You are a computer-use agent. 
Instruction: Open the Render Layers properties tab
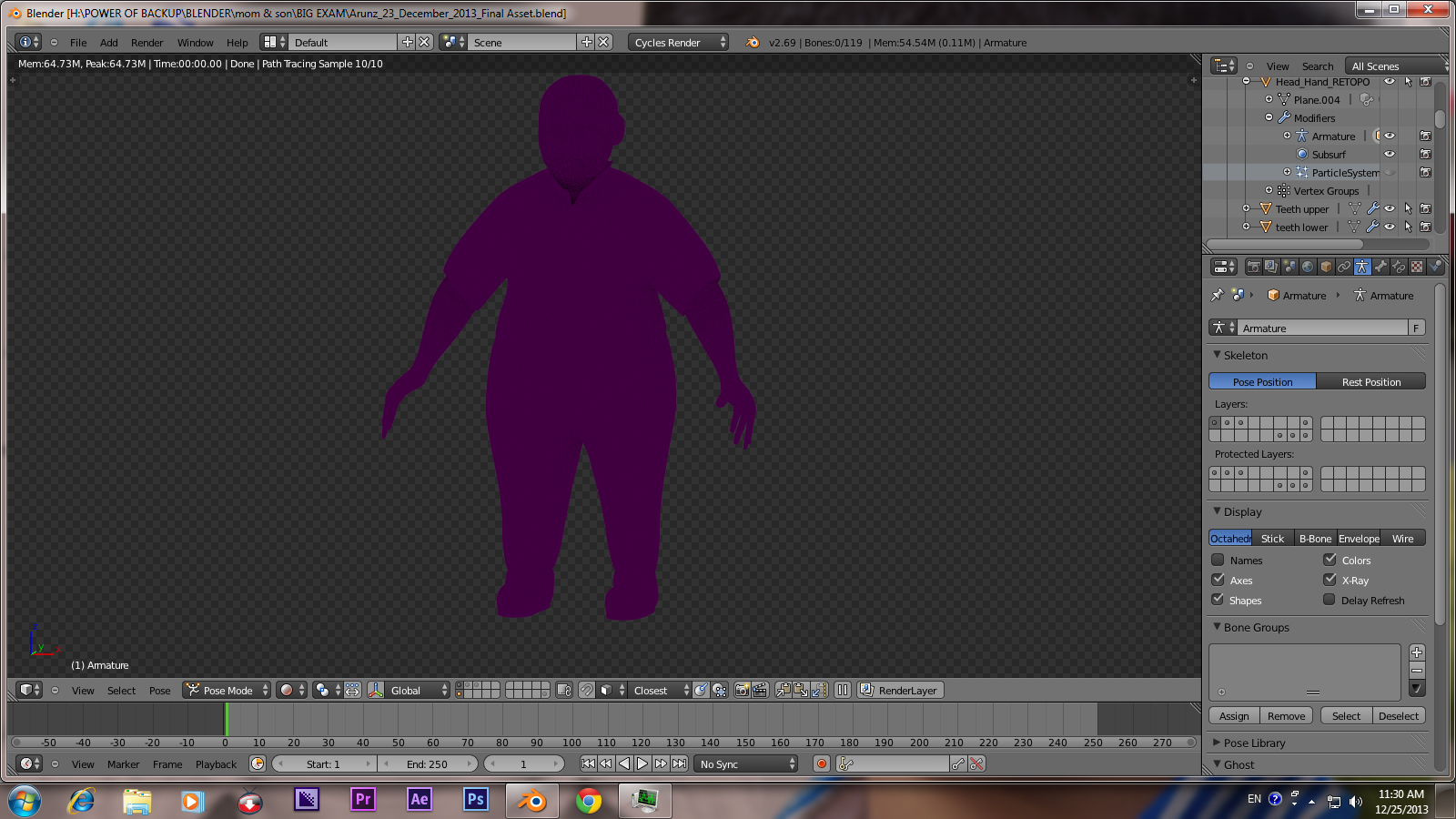1271,267
